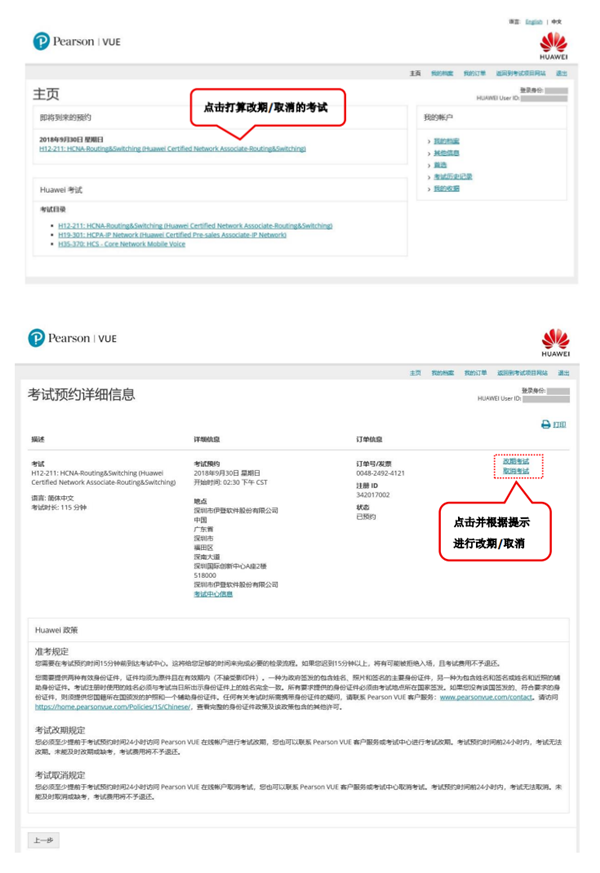Click 退出 in the details page nav bar
Viewport: 600px width, 873px height.
click(x=564, y=373)
